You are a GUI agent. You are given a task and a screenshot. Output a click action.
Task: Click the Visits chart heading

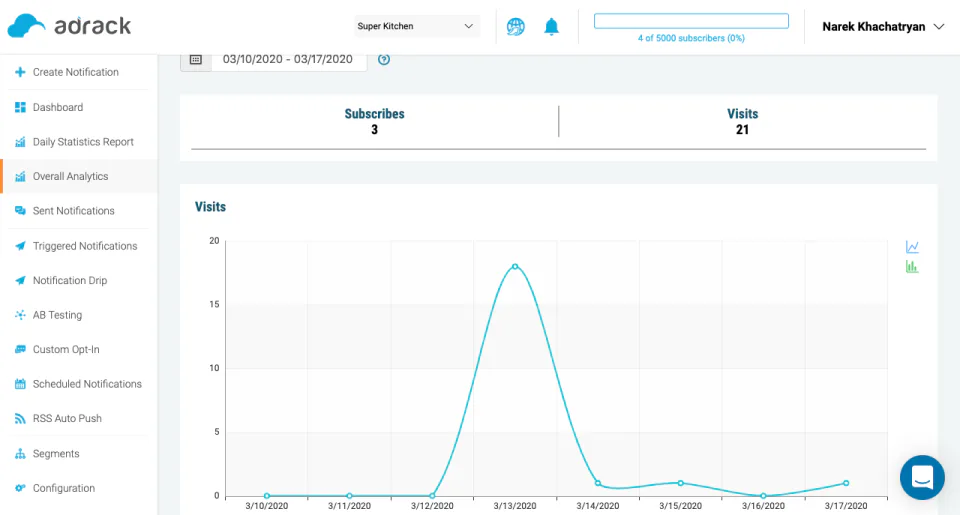(x=210, y=207)
